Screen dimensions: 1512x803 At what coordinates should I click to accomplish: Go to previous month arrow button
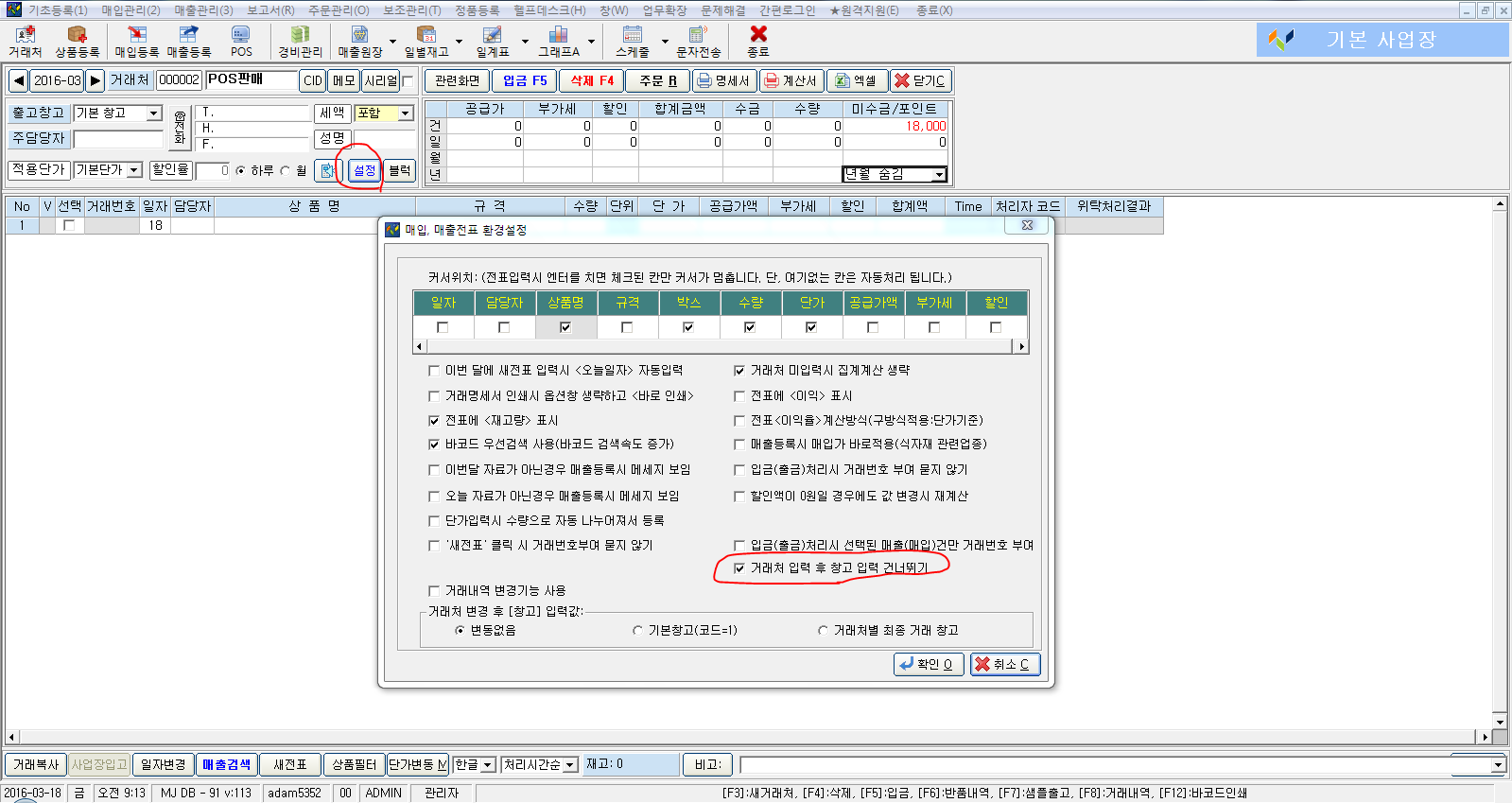coord(18,80)
